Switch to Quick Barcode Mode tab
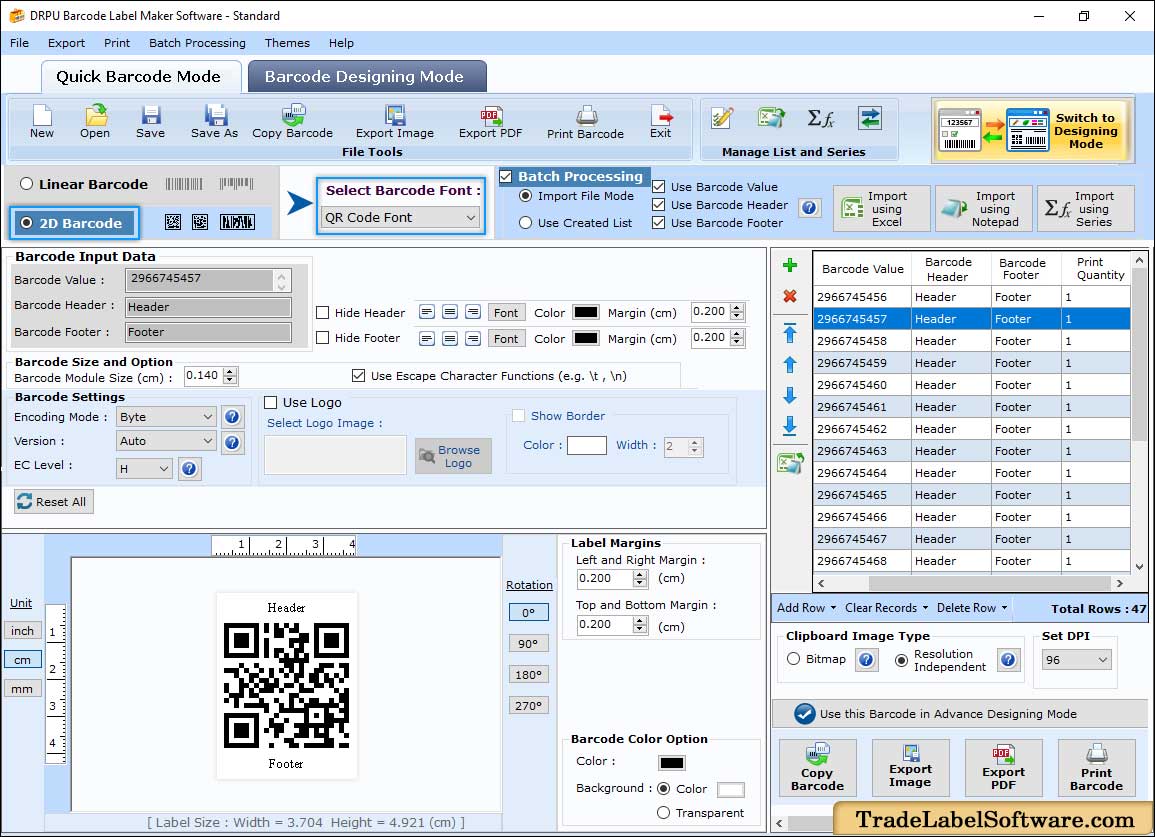The image size is (1155, 837). click(x=140, y=77)
